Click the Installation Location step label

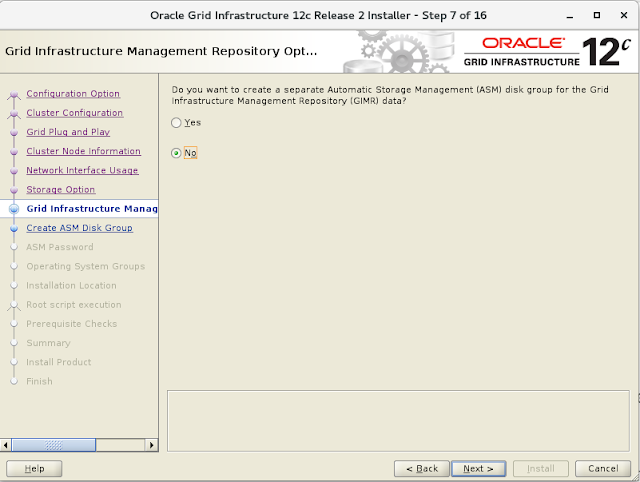click(71, 285)
